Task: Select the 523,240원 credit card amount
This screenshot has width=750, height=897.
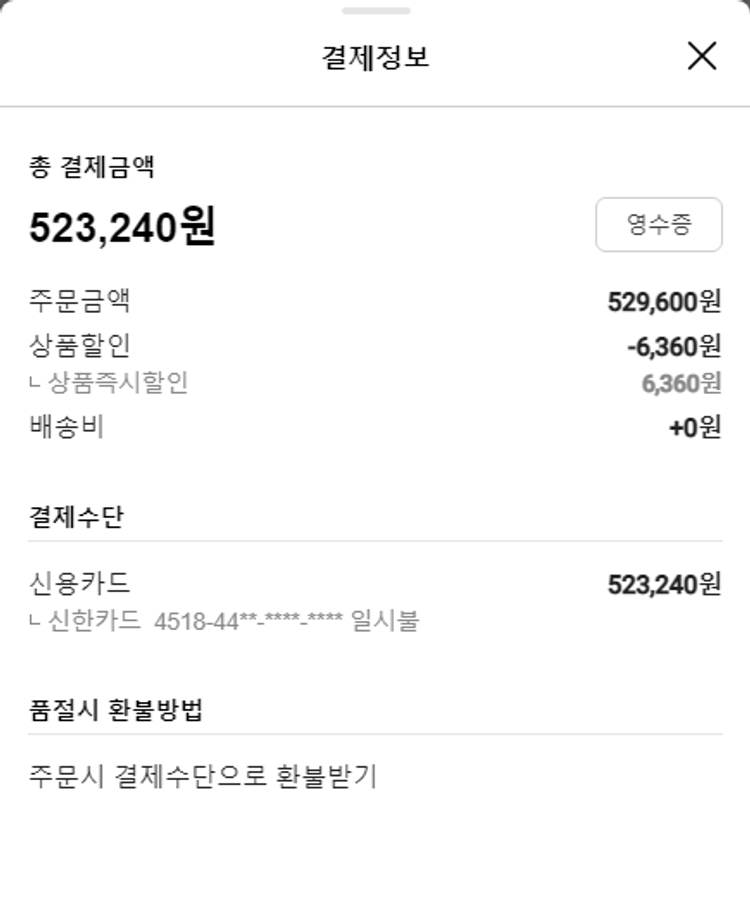Action: [x=664, y=584]
